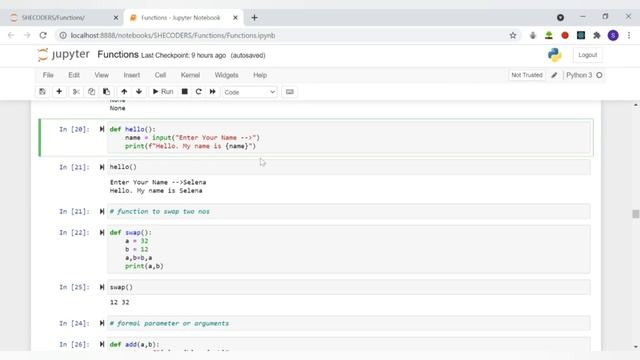Run the swap() cell In [25] icon

102,287
